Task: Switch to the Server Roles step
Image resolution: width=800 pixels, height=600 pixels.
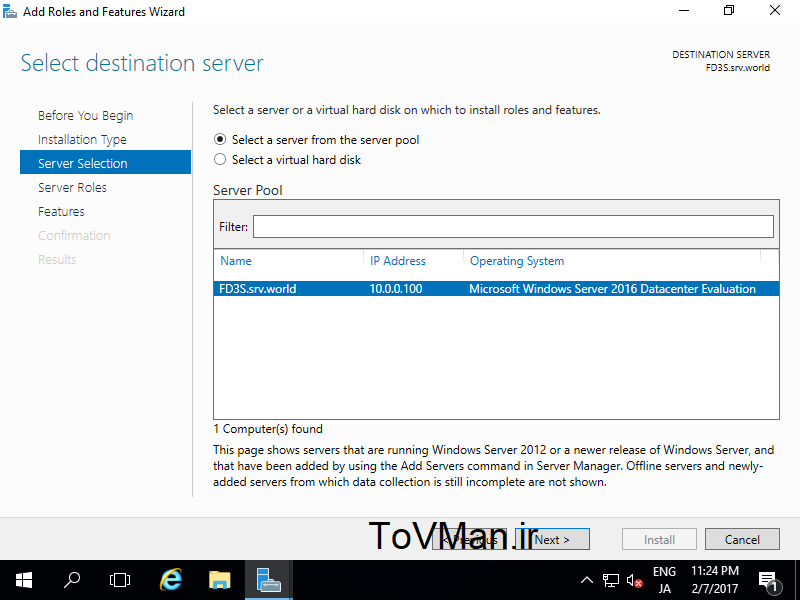Action: [72, 188]
